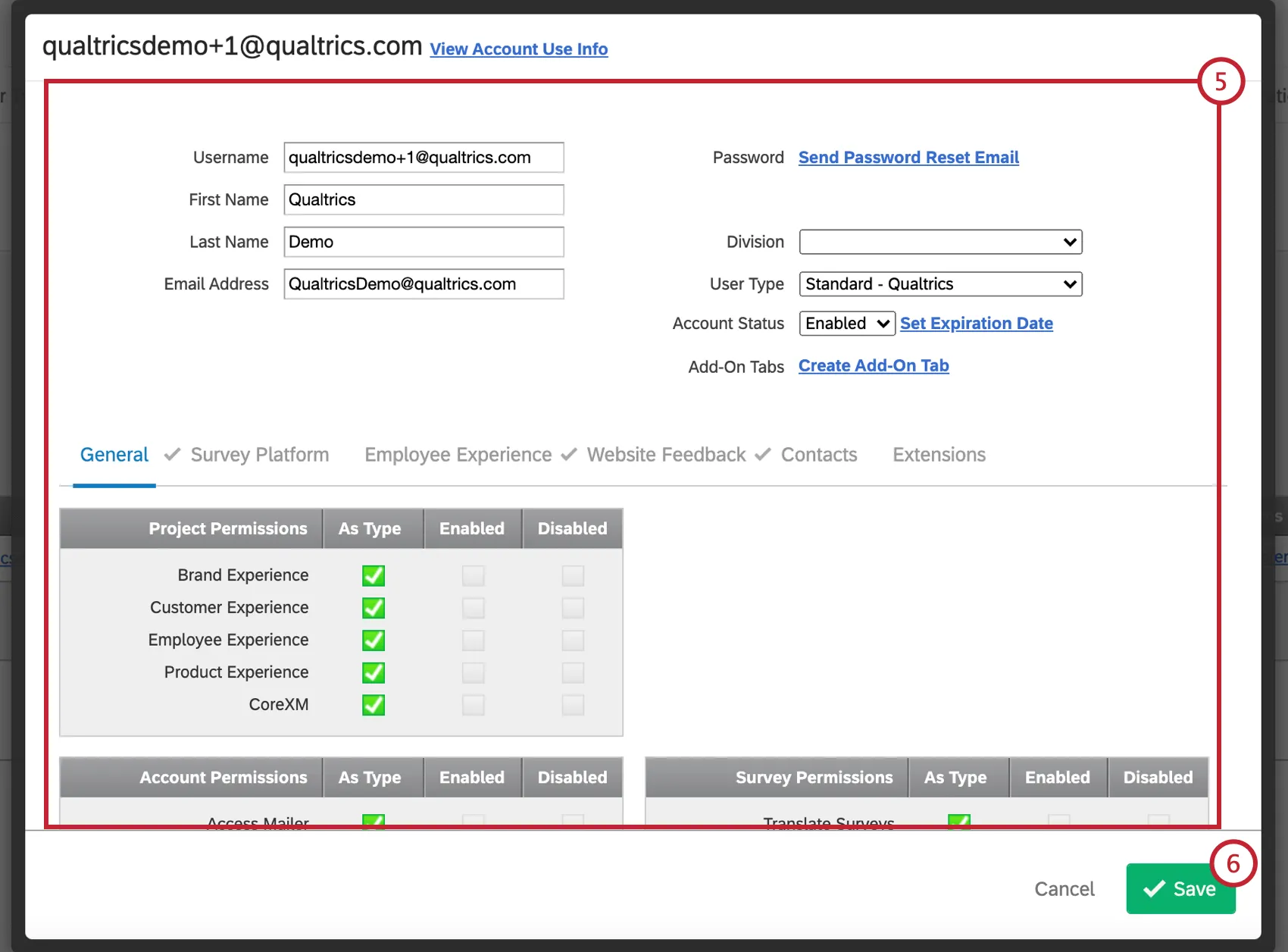This screenshot has width=1288, height=952.
Task: Switch to the Extensions tab
Action: pyautogui.click(x=939, y=455)
